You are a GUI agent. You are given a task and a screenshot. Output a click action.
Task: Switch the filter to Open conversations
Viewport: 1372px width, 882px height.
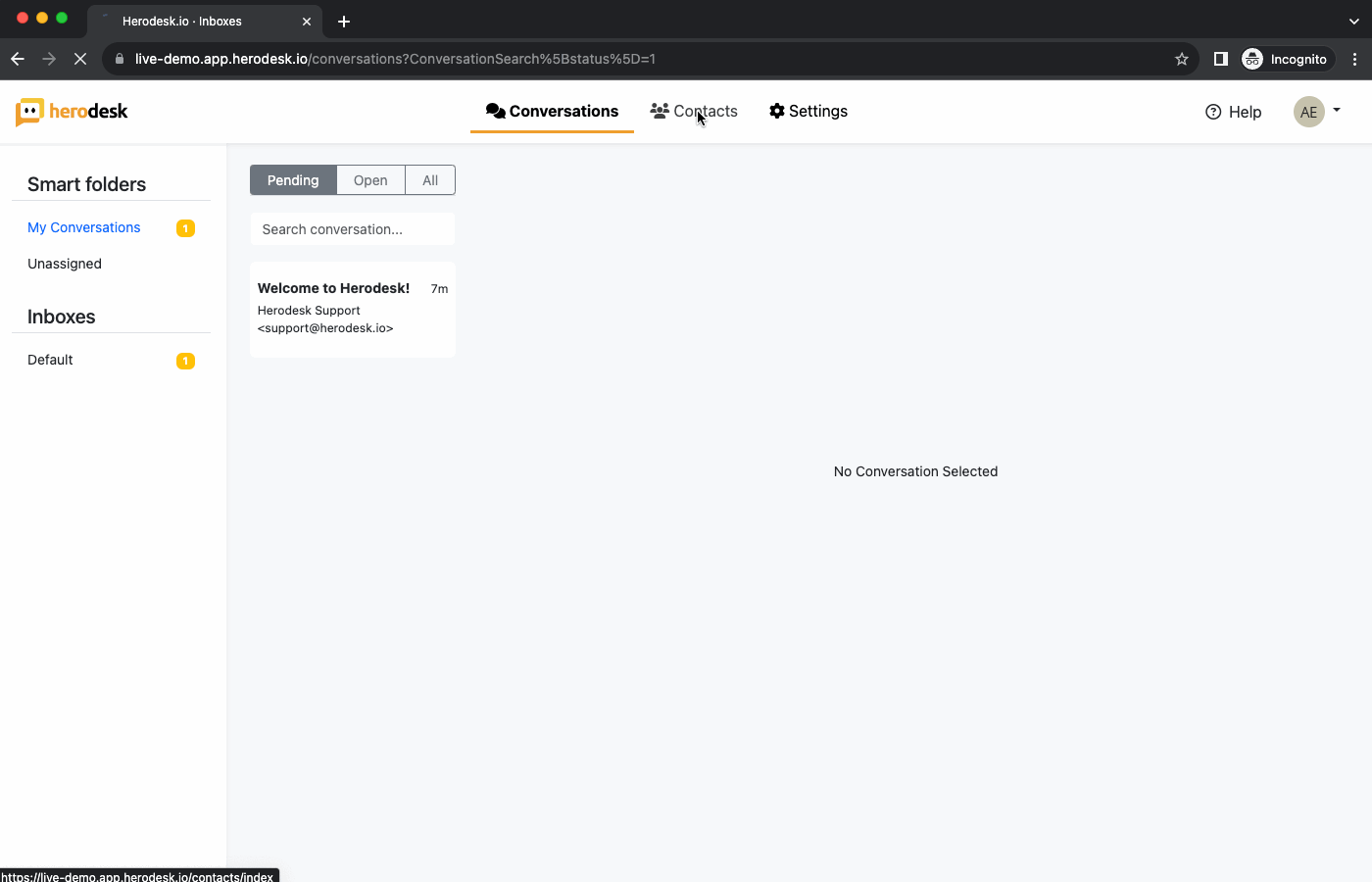(370, 180)
